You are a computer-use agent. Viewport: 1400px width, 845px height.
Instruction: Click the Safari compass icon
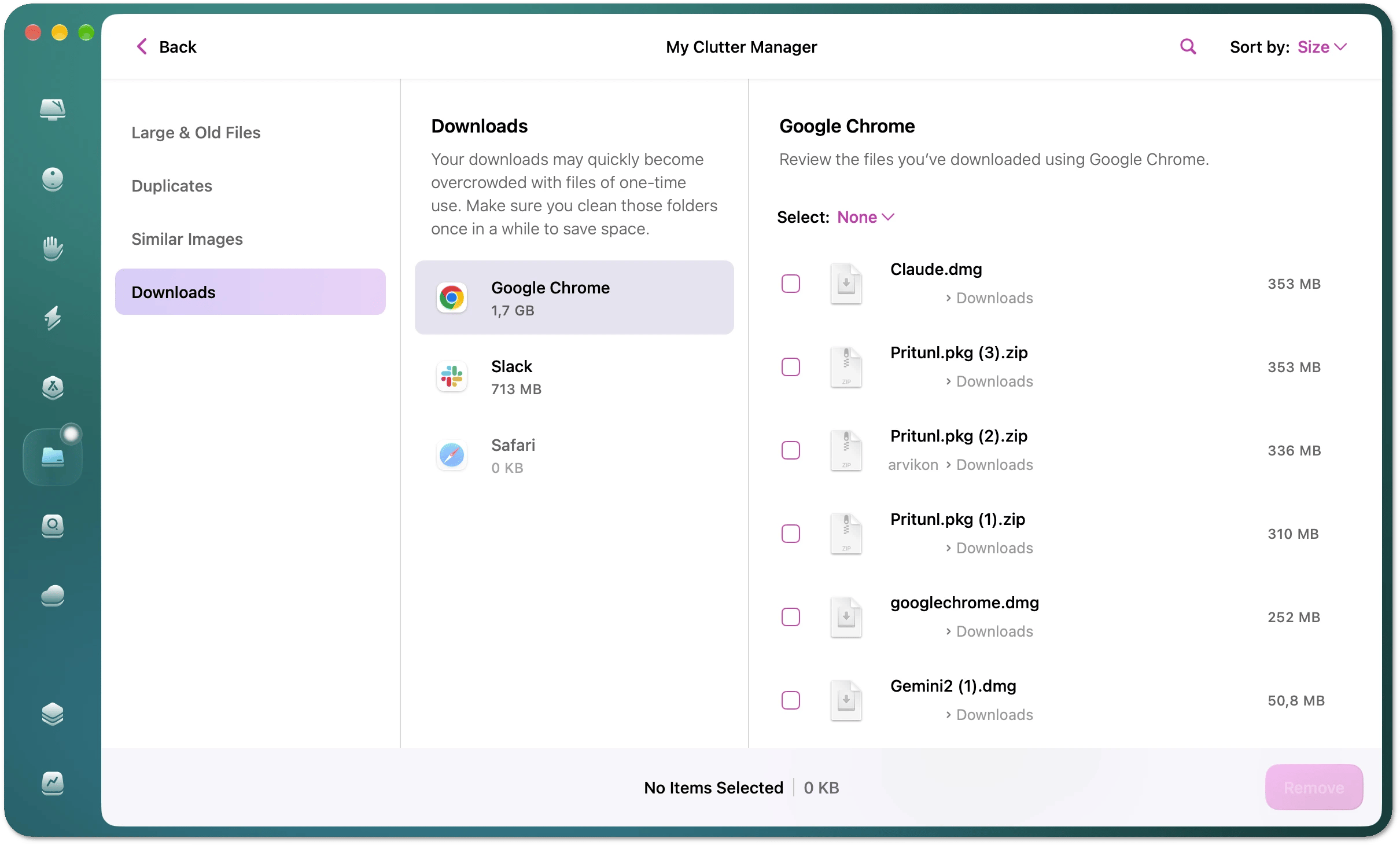pyautogui.click(x=452, y=455)
